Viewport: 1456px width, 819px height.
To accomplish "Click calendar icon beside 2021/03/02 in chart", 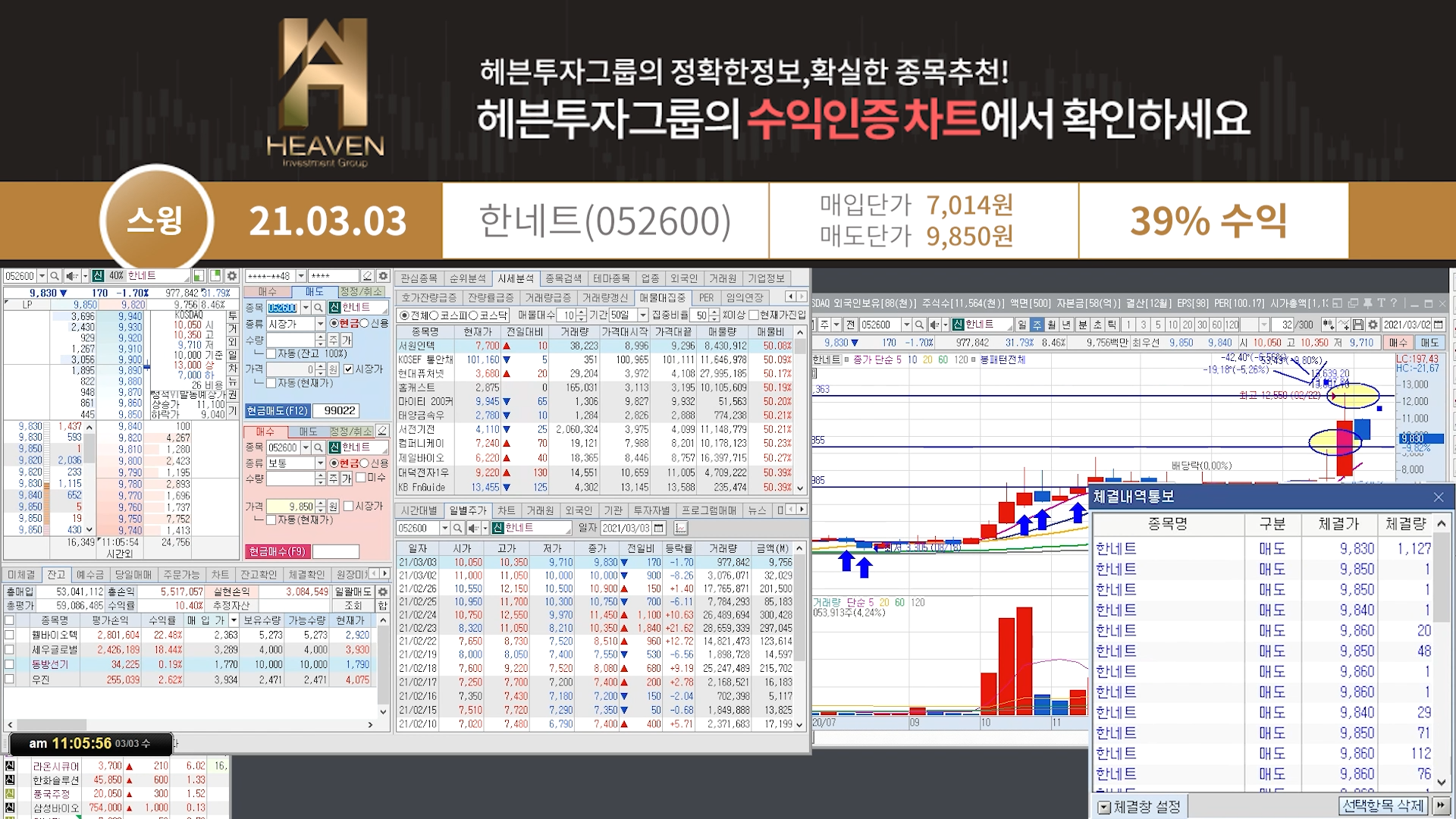I will (x=1439, y=325).
